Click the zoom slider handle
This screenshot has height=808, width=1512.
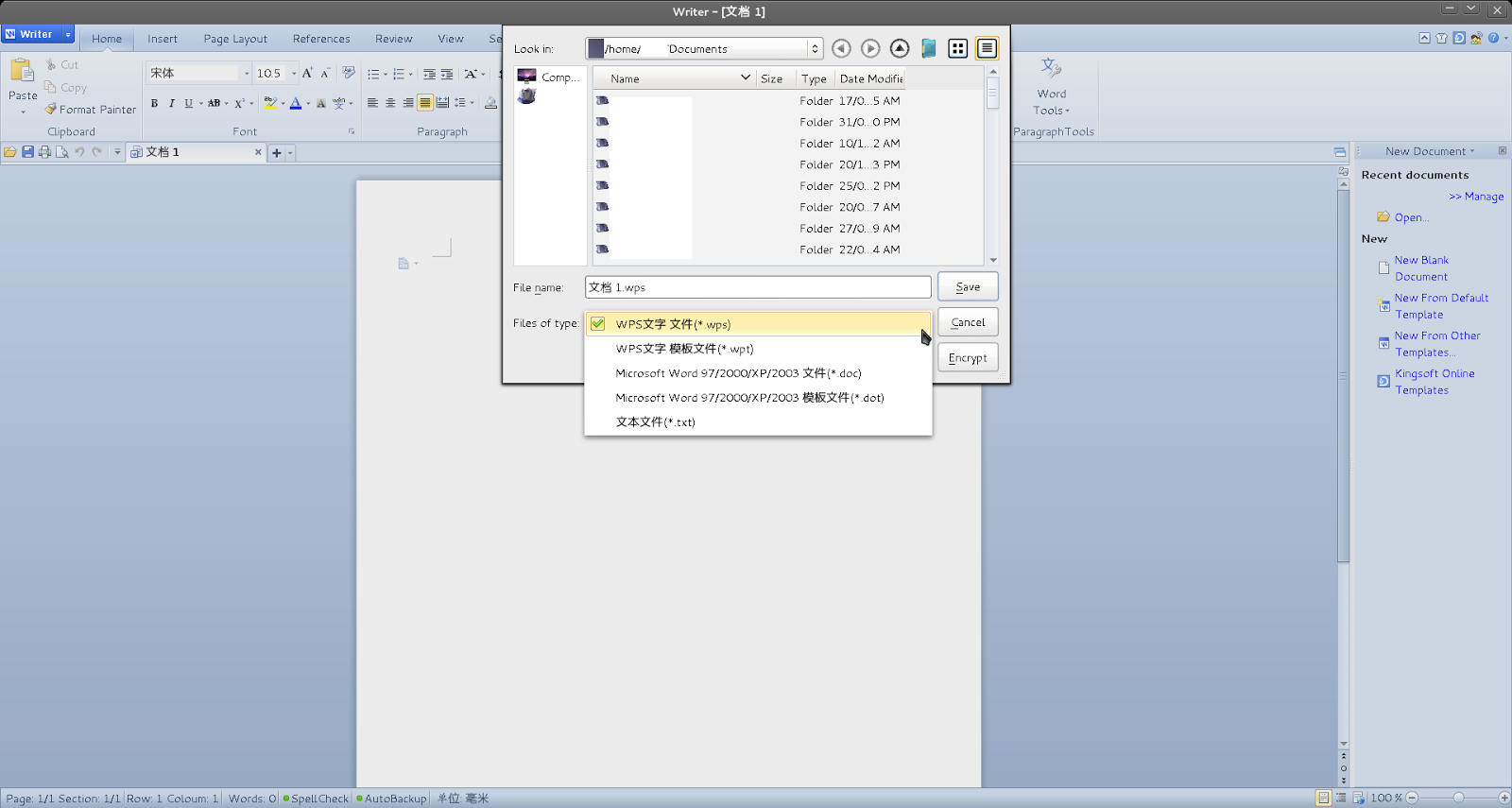[x=1458, y=799]
